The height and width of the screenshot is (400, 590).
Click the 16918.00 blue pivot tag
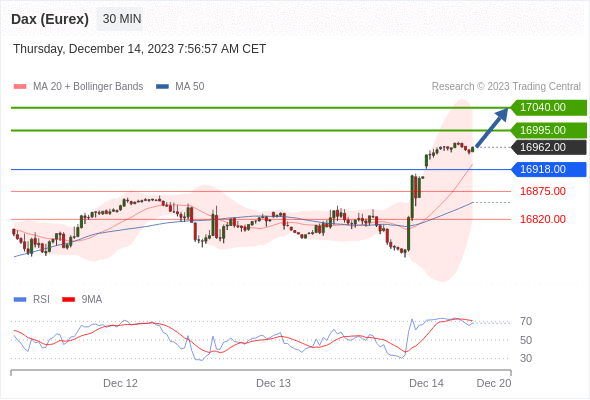coord(549,169)
